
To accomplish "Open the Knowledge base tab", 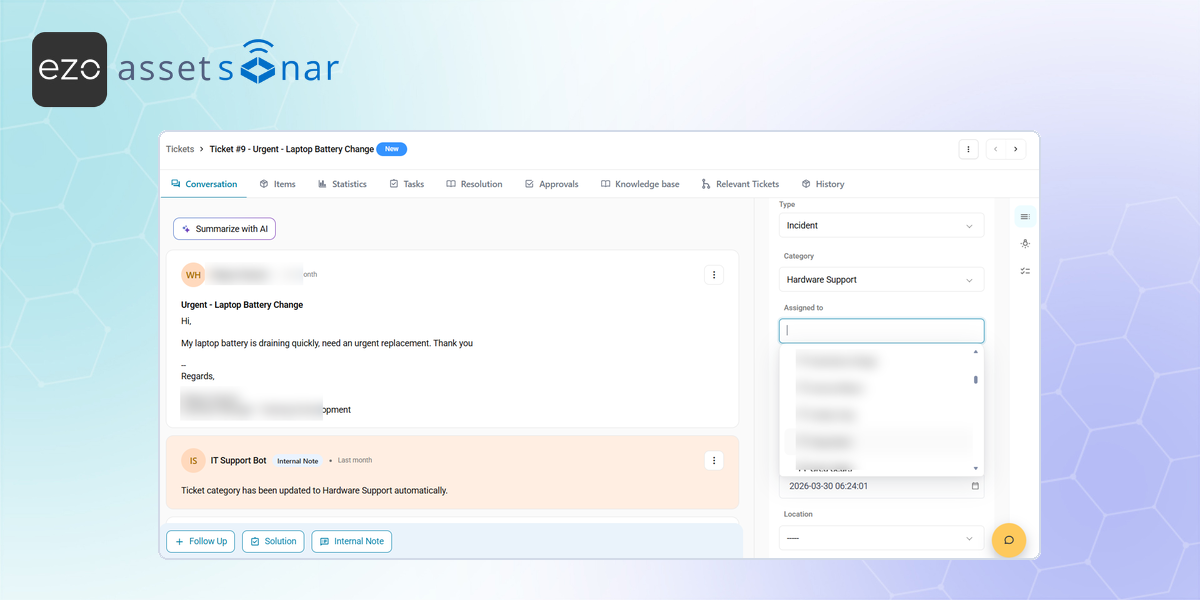I will tap(640, 184).
